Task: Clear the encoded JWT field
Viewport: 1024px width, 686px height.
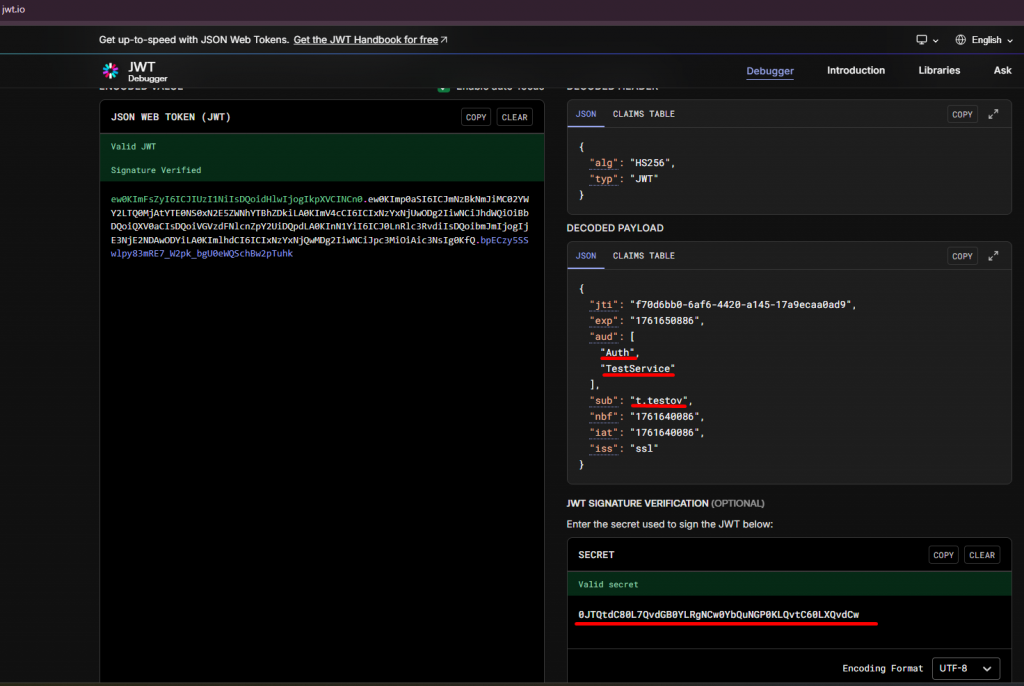Action: tap(514, 117)
